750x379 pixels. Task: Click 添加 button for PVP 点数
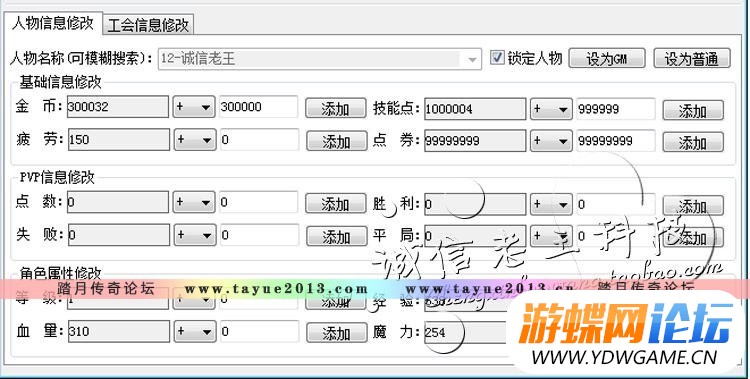tap(336, 204)
